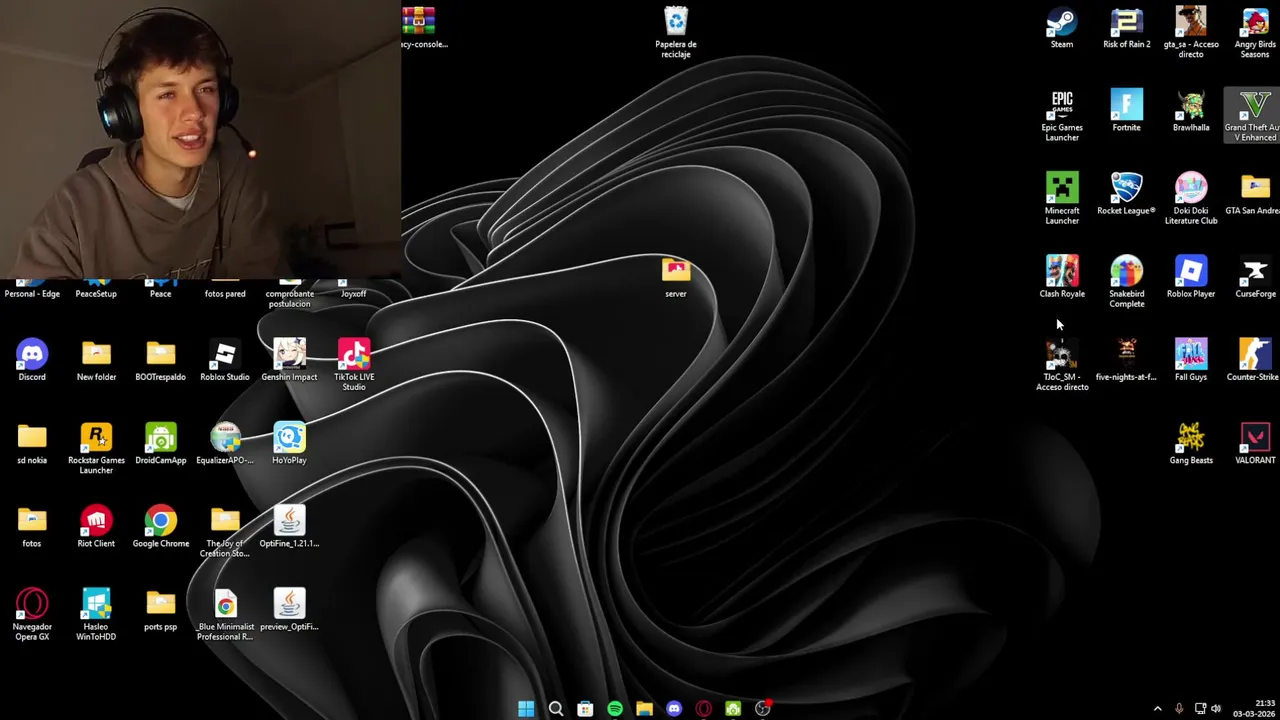Expand the hidden system tray icons
Screen dimensions: 1280x720
[1158, 708]
